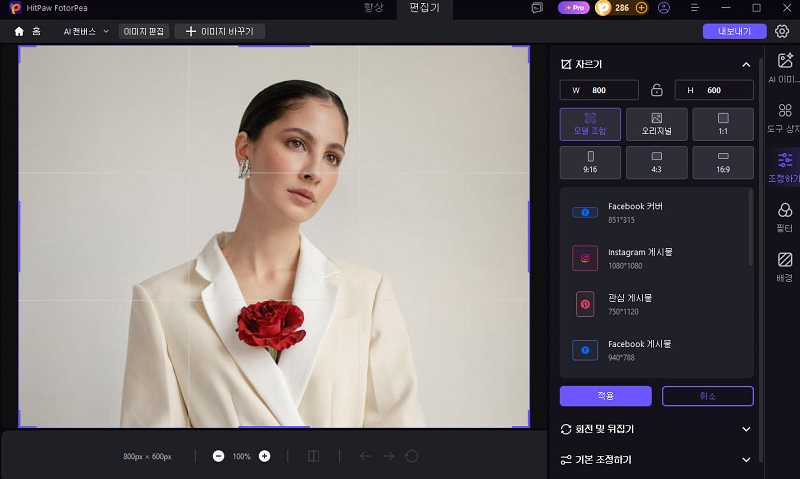Click the reset circular arrow icon
The image size is (800, 479).
[x=412, y=456]
